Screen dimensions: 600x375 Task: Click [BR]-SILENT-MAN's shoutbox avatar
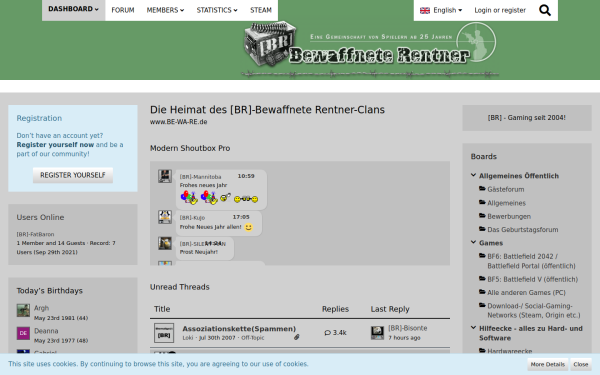(165, 243)
